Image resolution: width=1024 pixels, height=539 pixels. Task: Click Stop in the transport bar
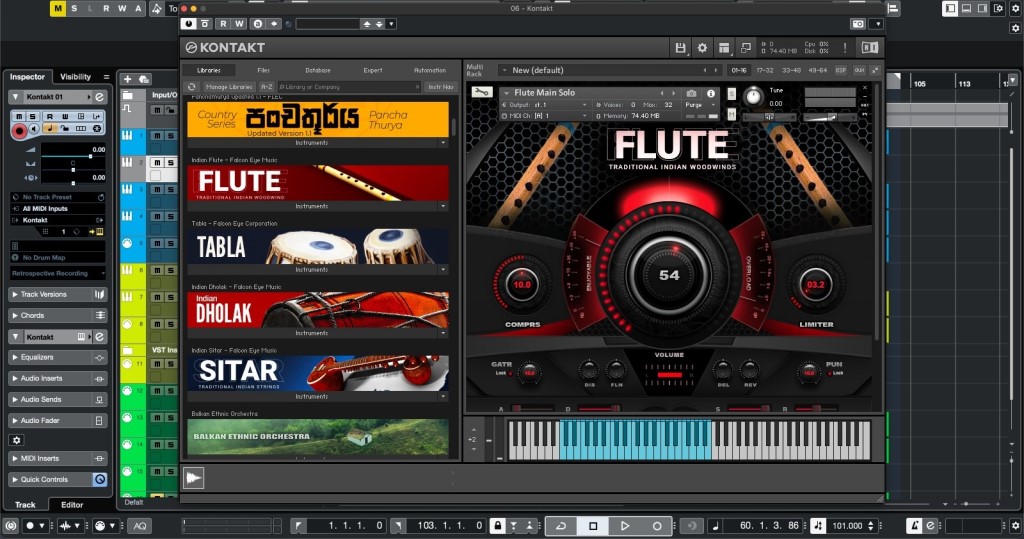(593, 525)
